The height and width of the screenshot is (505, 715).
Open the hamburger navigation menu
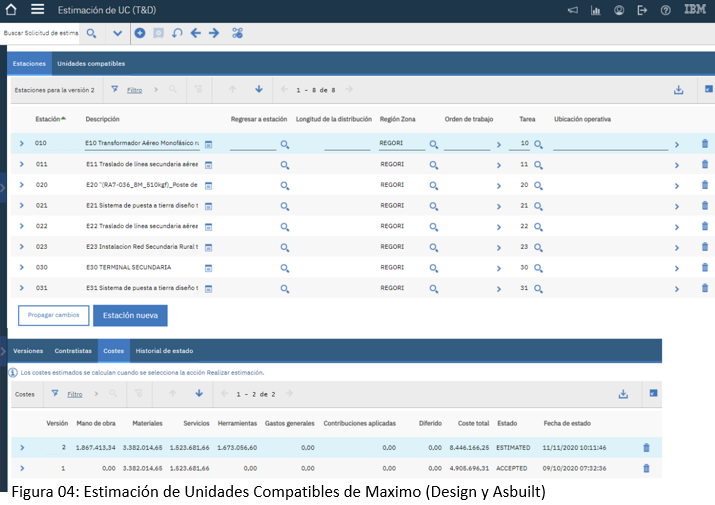(x=37, y=9)
